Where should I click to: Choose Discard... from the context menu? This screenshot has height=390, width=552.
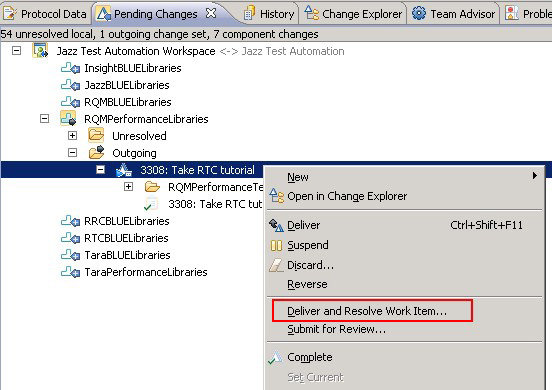(x=404, y=265)
